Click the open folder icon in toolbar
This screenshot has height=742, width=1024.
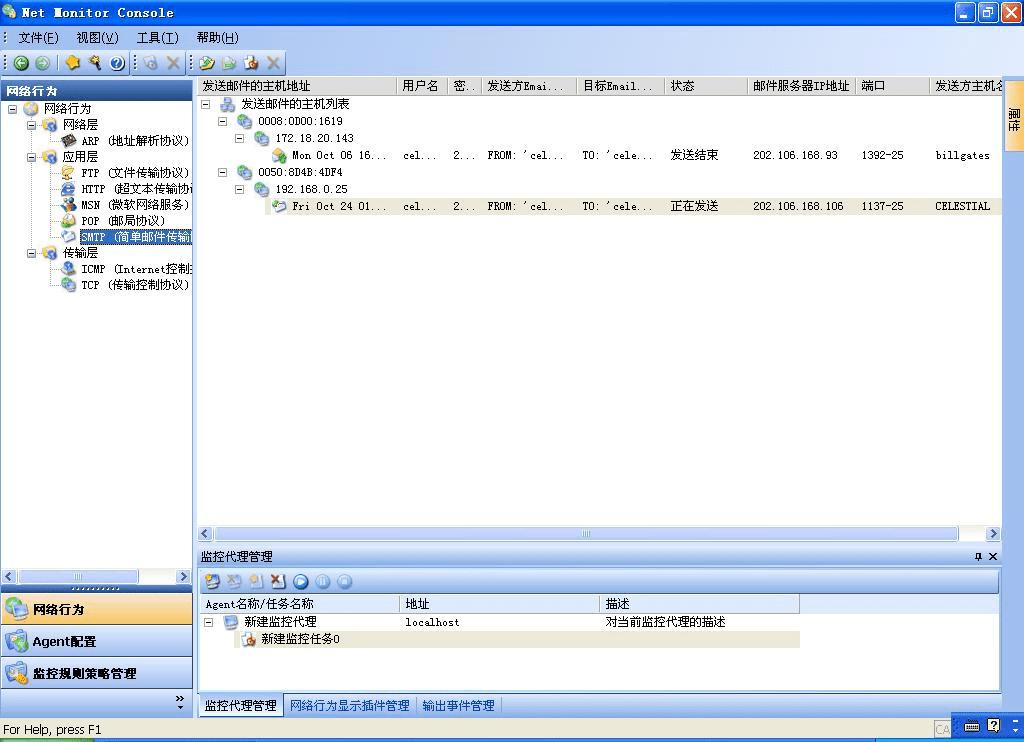point(207,63)
